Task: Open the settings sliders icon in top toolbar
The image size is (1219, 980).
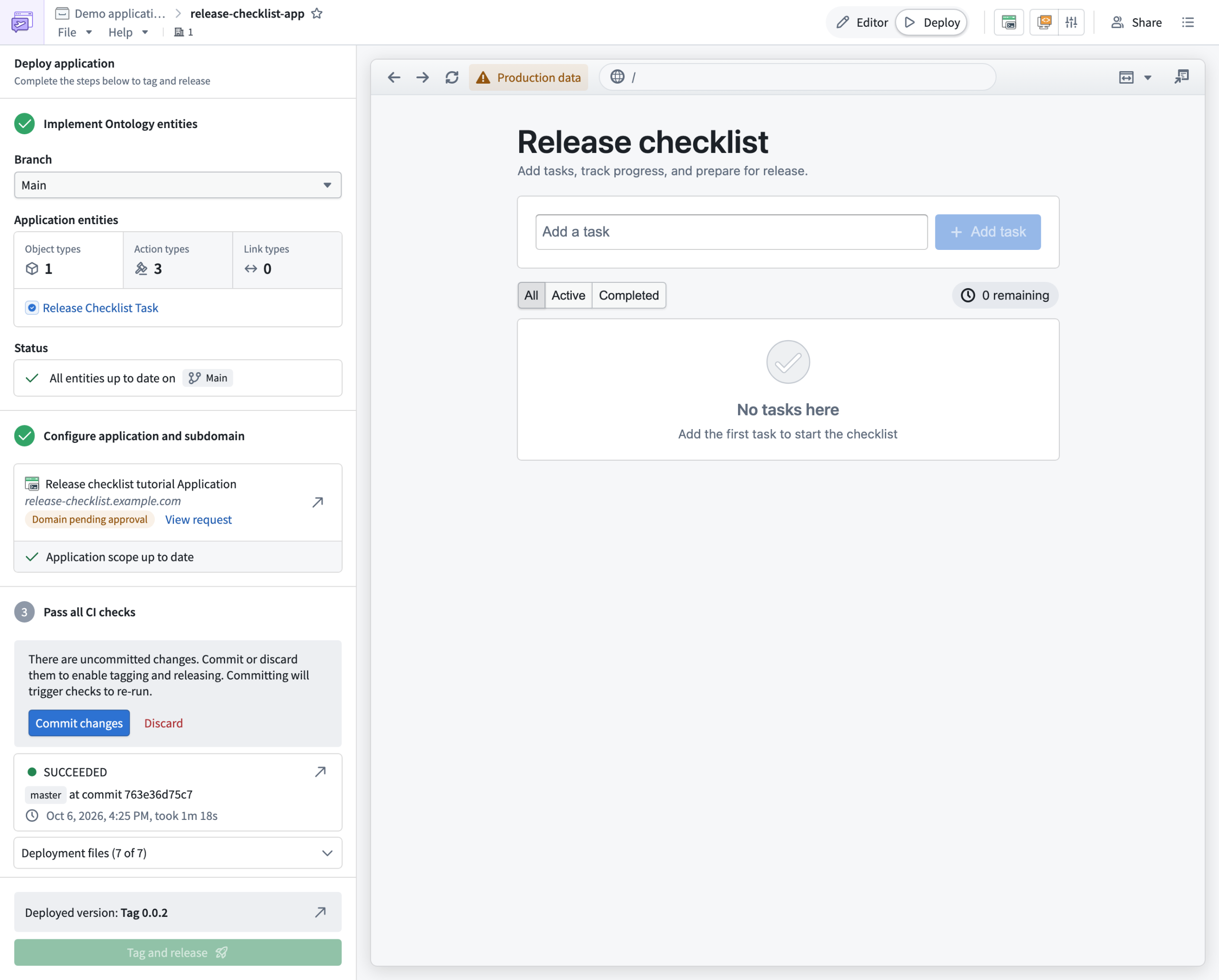Action: tap(1071, 22)
